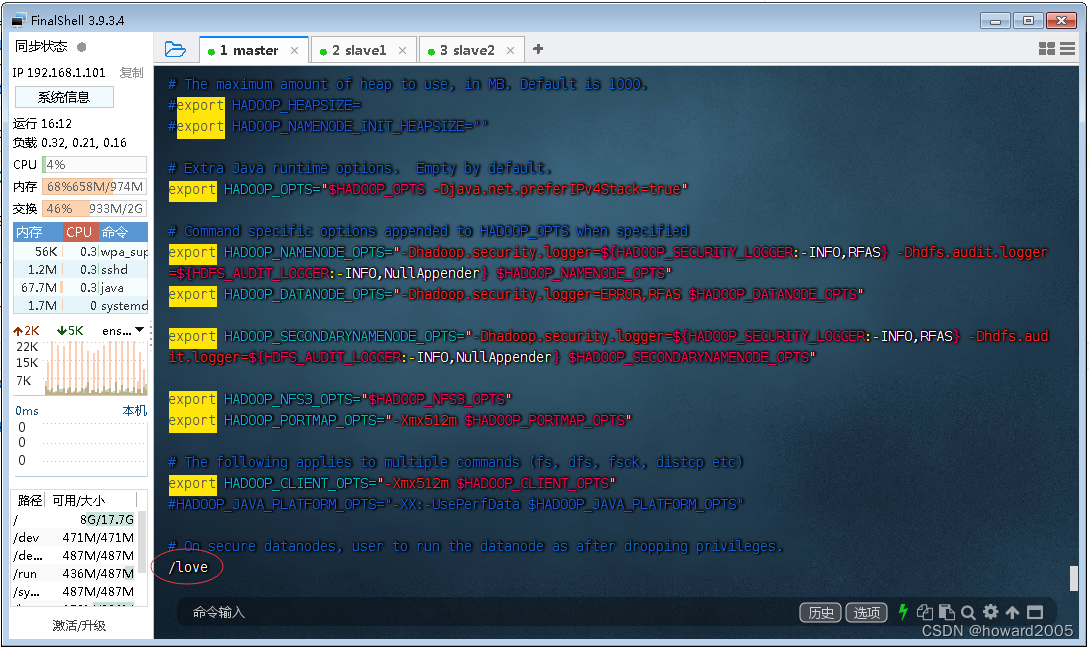Open terminal settings gear icon
This screenshot has height=647, width=1089.
pyautogui.click(x=990, y=612)
